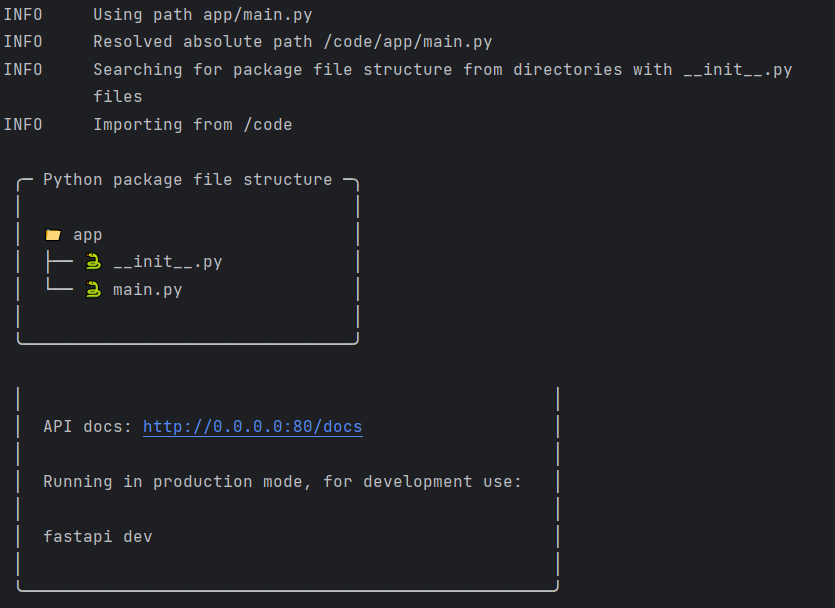The height and width of the screenshot is (608, 835).
Task: Click the wrapped word "files" in the log
Action: pyautogui.click(x=118, y=97)
